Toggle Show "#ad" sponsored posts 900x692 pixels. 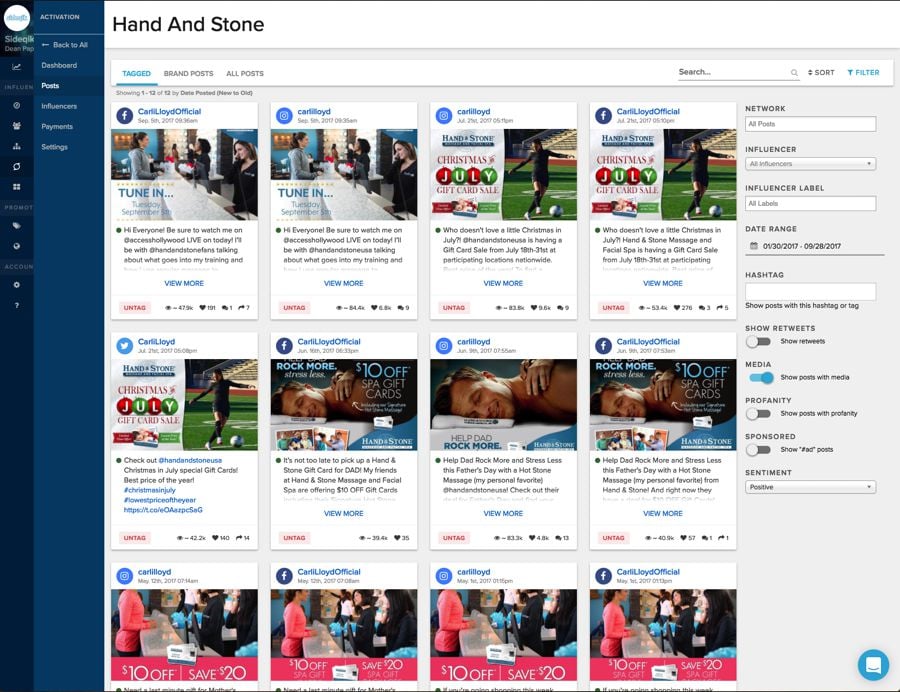pos(758,450)
